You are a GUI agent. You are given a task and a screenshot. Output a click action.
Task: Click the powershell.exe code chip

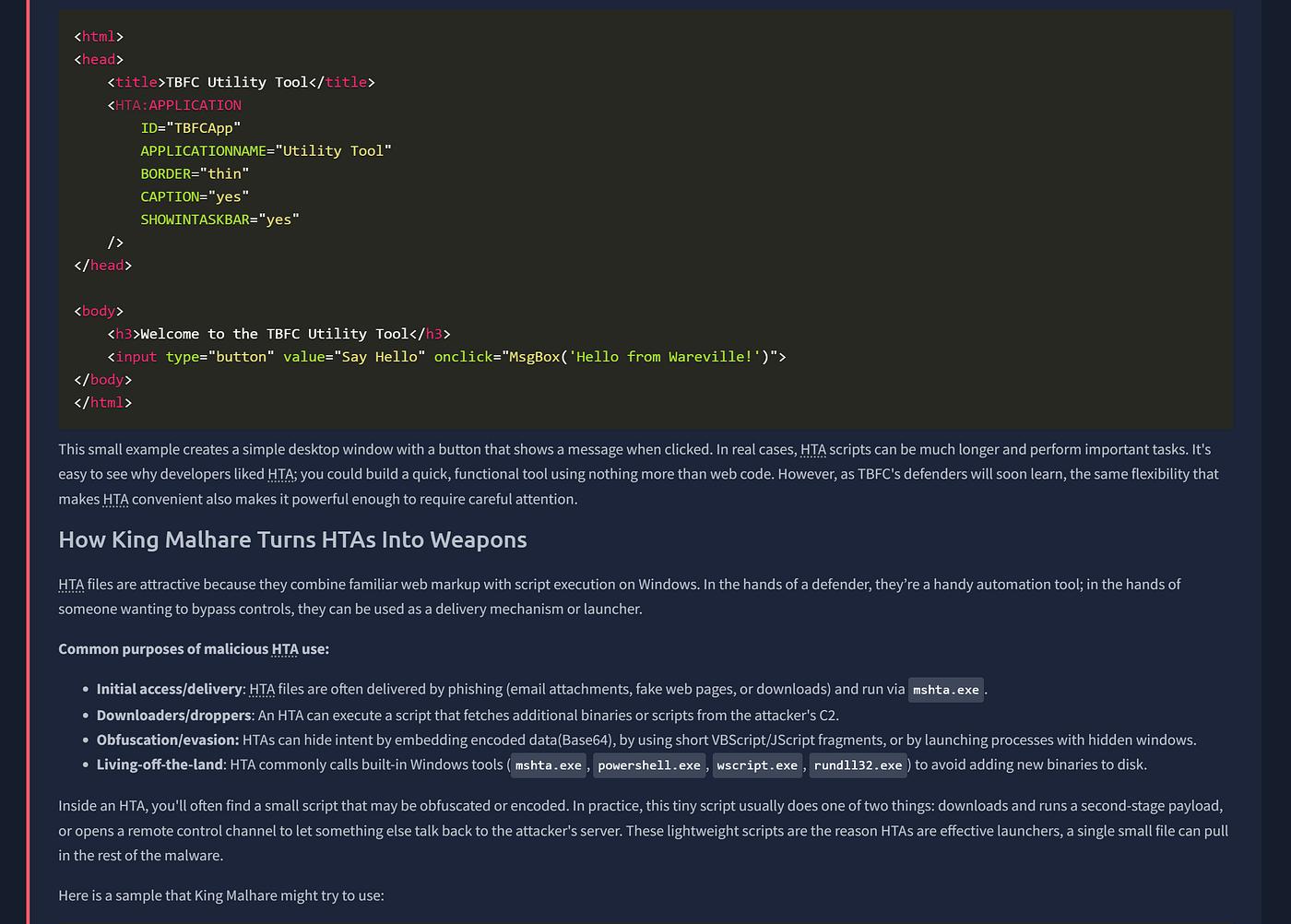coord(649,765)
